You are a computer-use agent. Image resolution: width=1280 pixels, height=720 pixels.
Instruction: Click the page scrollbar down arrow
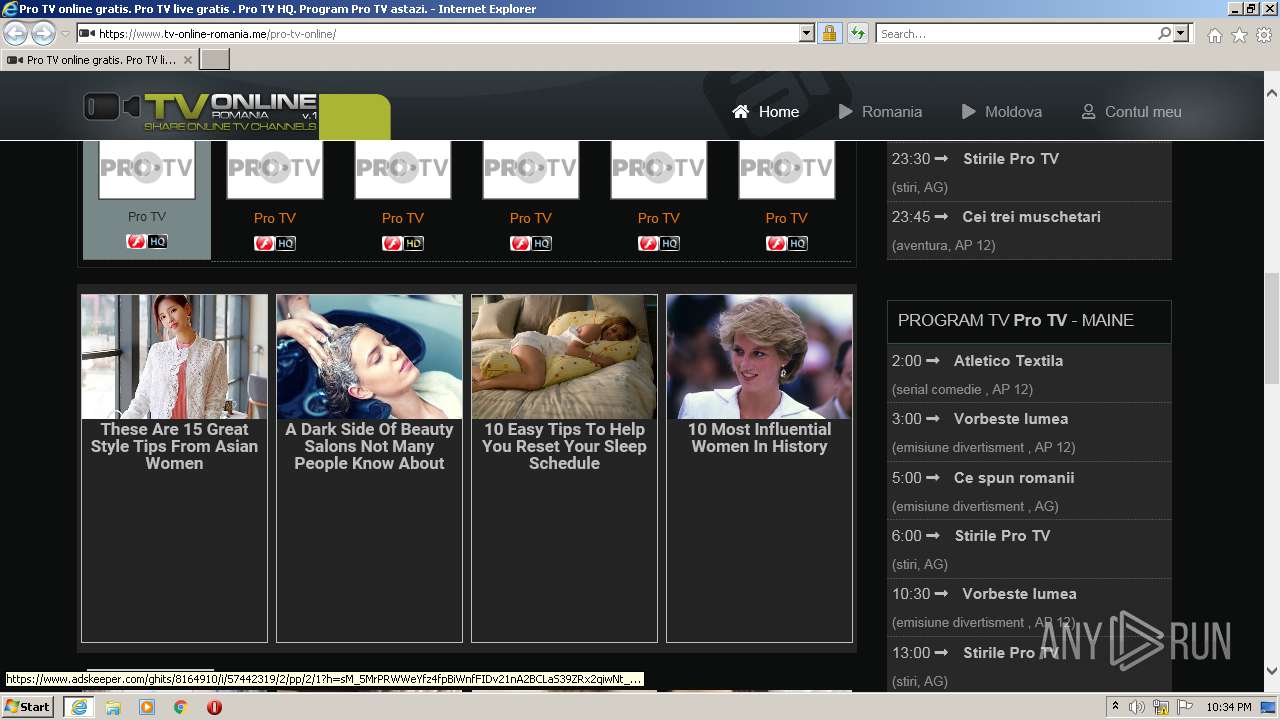click(x=1272, y=671)
